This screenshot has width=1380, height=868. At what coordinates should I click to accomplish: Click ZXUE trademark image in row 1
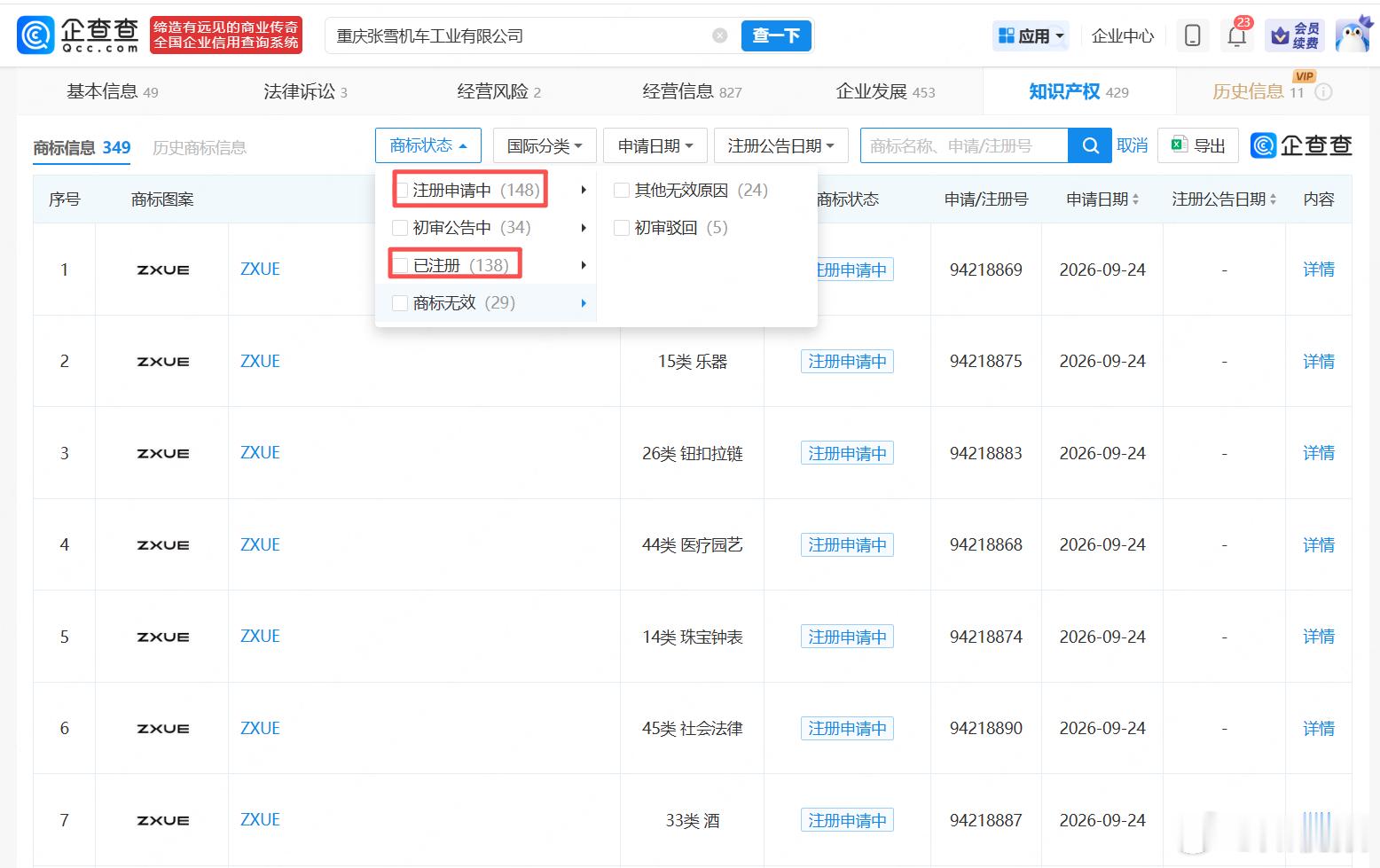point(162,270)
